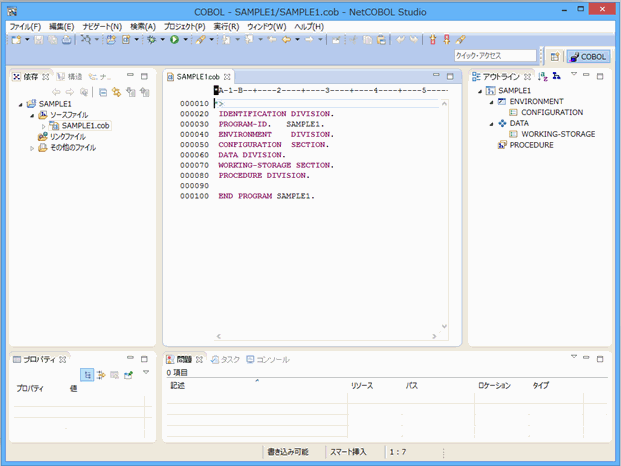This screenshot has width=621, height=466.
Task: Switch to the コンソール tab
Action: [x=268, y=359]
